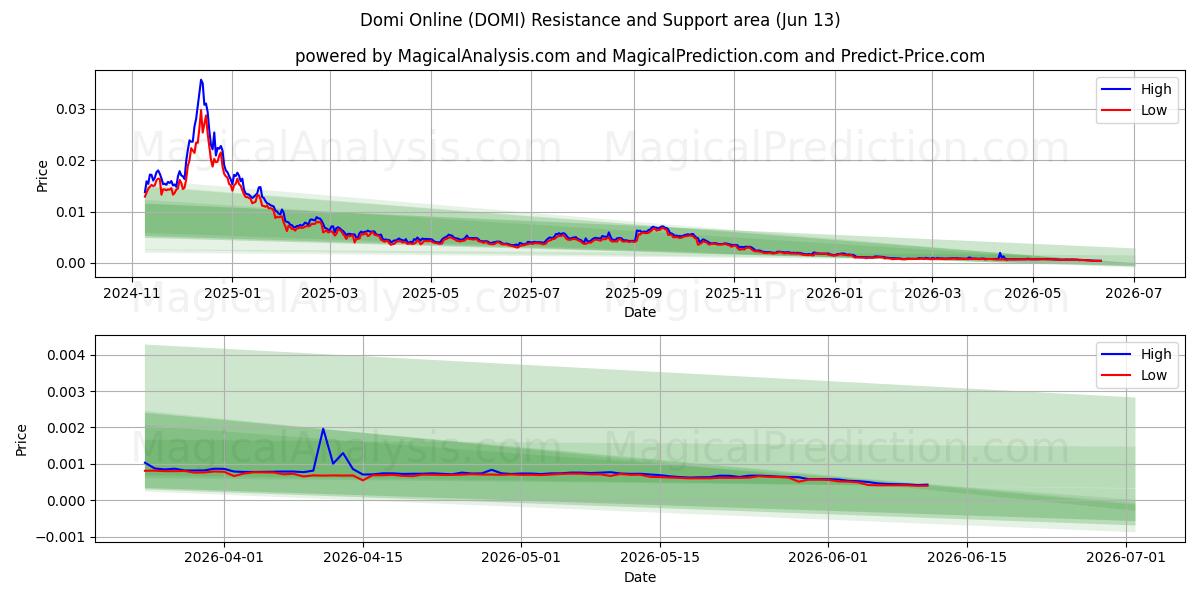Click the '2025-05' date label on top chart
Image resolution: width=1200 pixels, height=600 pixels.
pyautogui.click(x=430, y=293)
